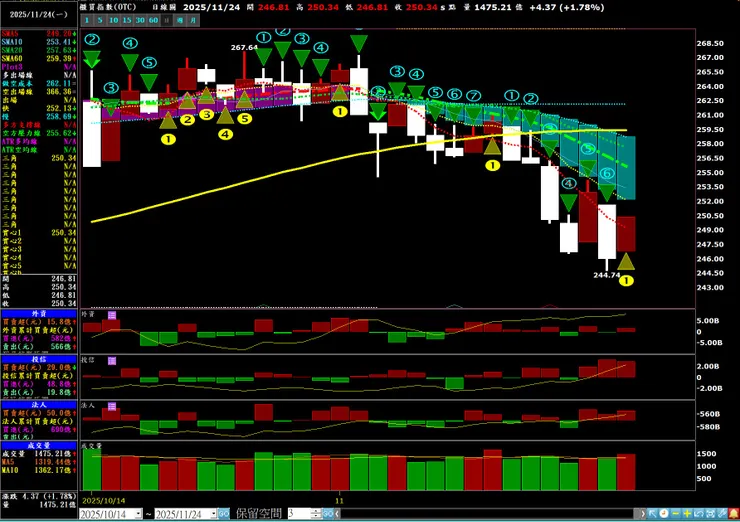Click the MA5 1319.44億 volume row
This screenshot has width=740, height=522.
(x=39, y=462)
